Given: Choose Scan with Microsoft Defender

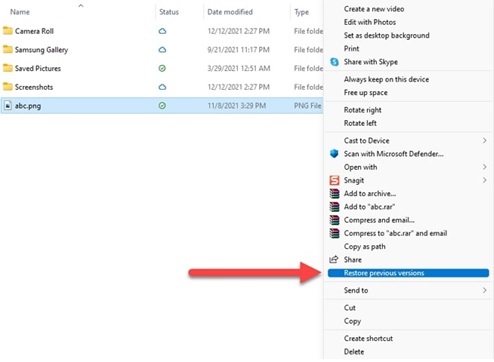Looking at the screenshot, I should click(394, 154).
